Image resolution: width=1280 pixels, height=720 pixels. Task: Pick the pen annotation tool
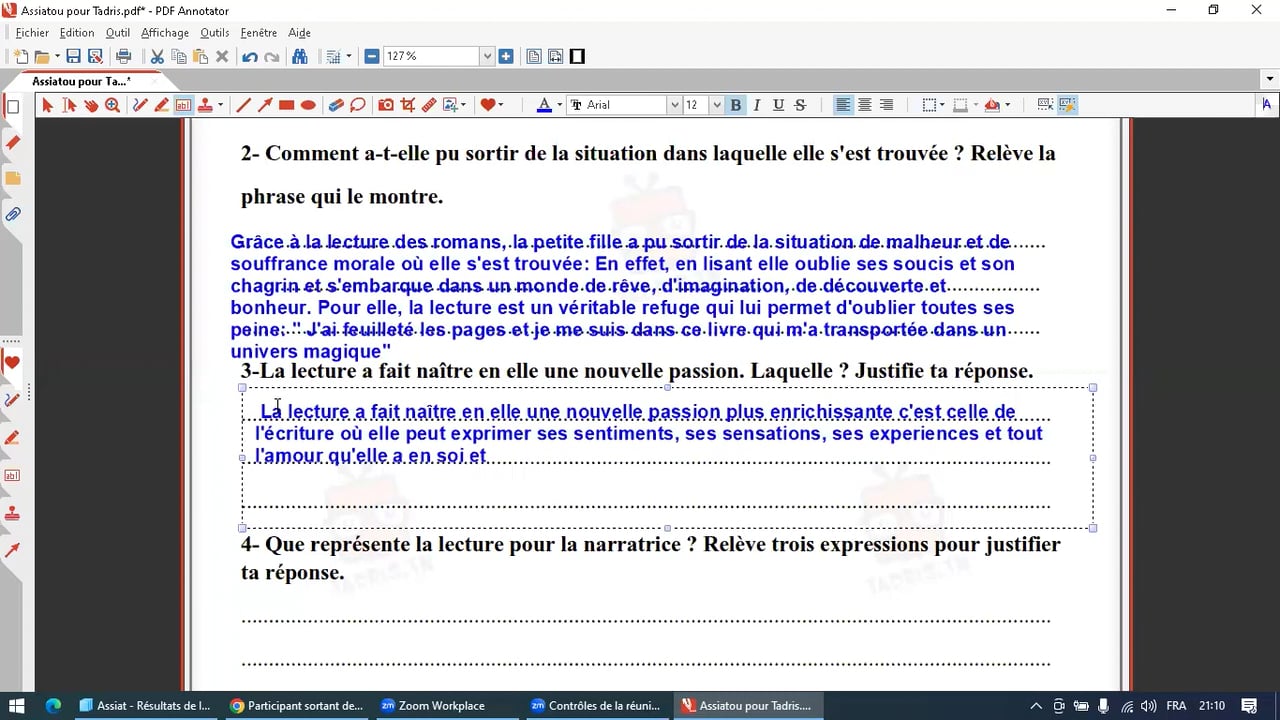[x=140, y=105]
